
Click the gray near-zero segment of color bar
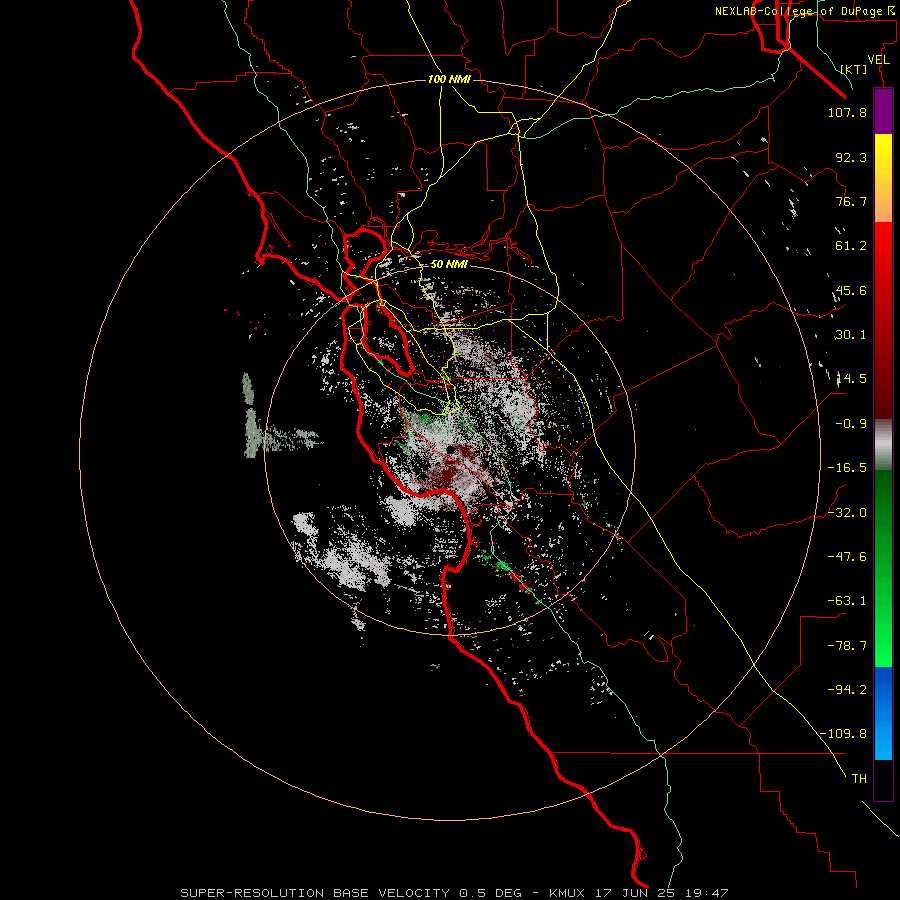point(883,444)
